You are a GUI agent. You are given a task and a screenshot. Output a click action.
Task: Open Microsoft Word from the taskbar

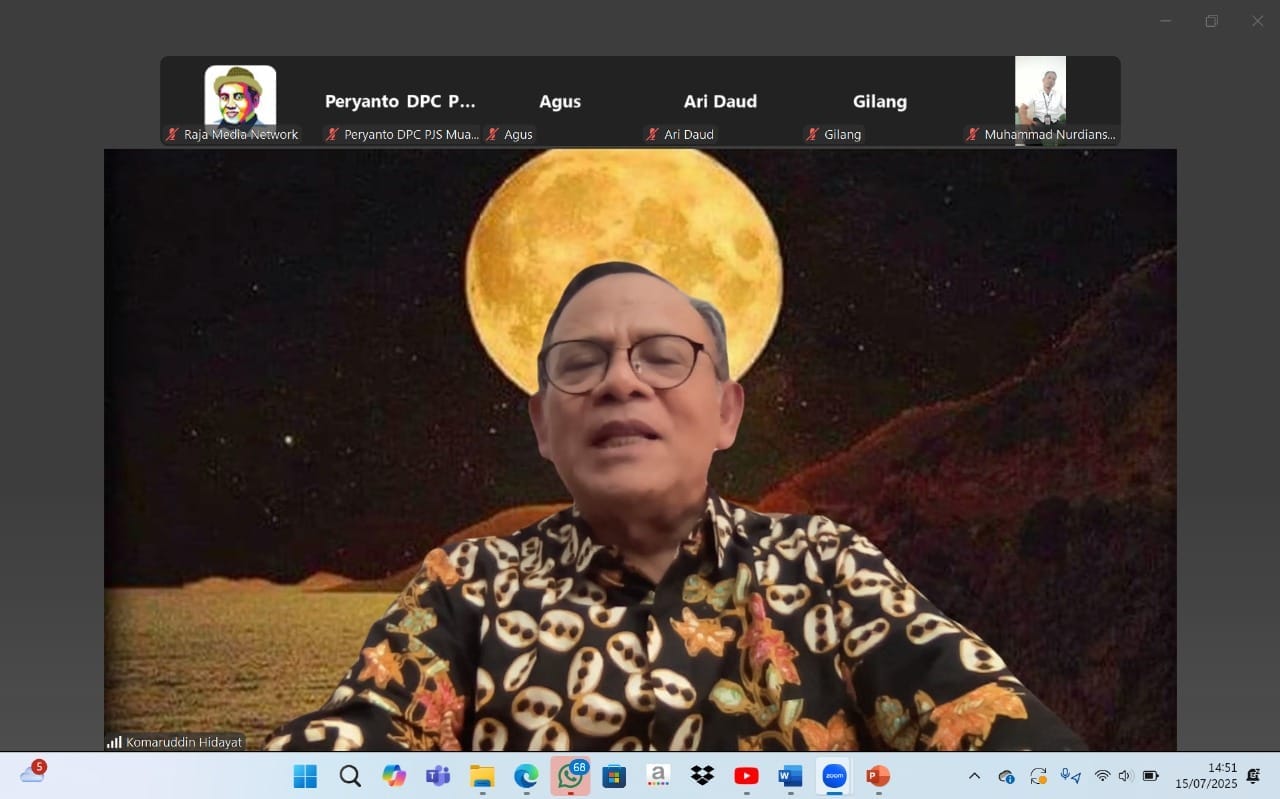(x=789, y=775)
